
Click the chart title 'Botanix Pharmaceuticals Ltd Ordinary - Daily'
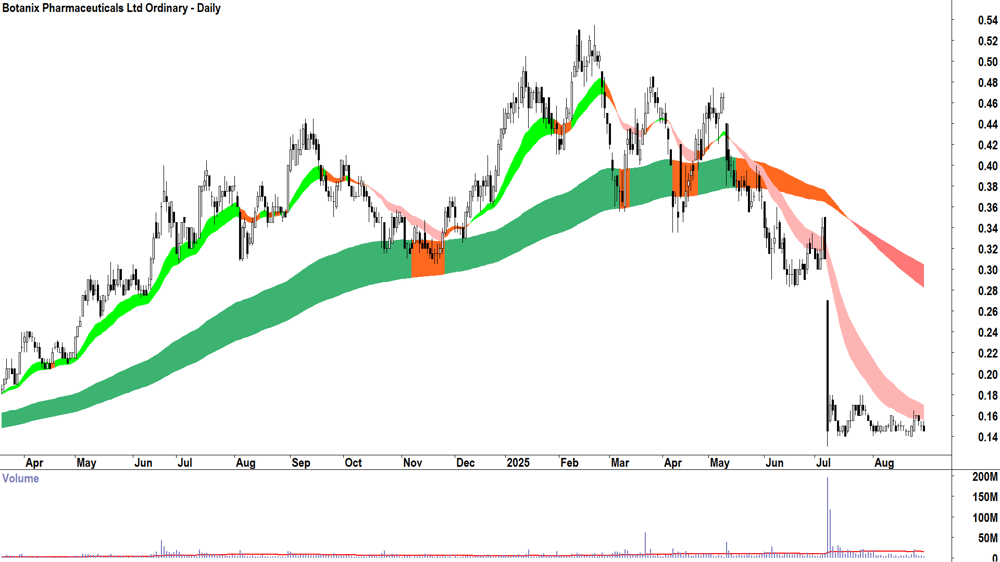(x=112, y=8)
